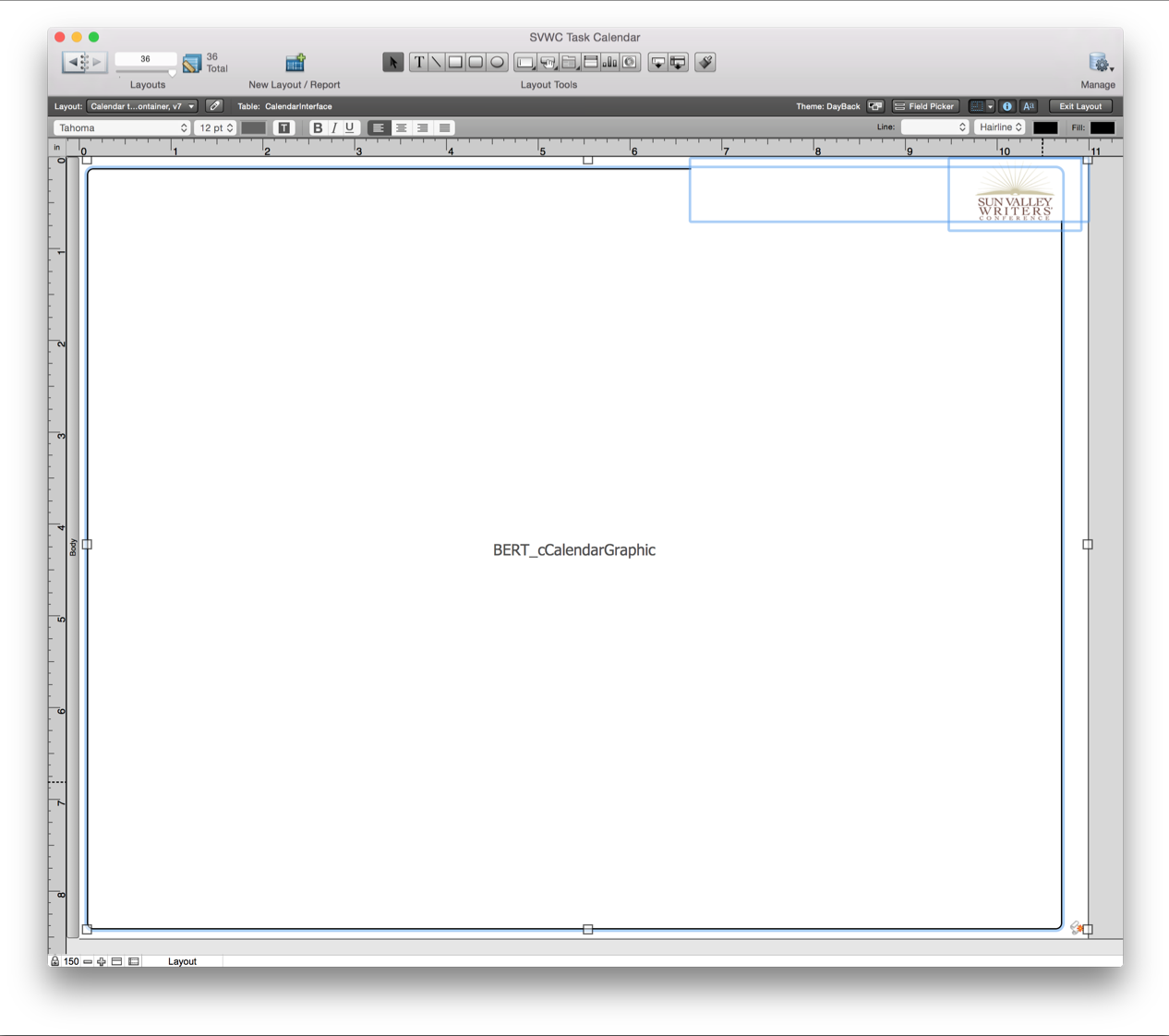
Task: Select the Field/Control tool
Action: click(x=525, y=63)
